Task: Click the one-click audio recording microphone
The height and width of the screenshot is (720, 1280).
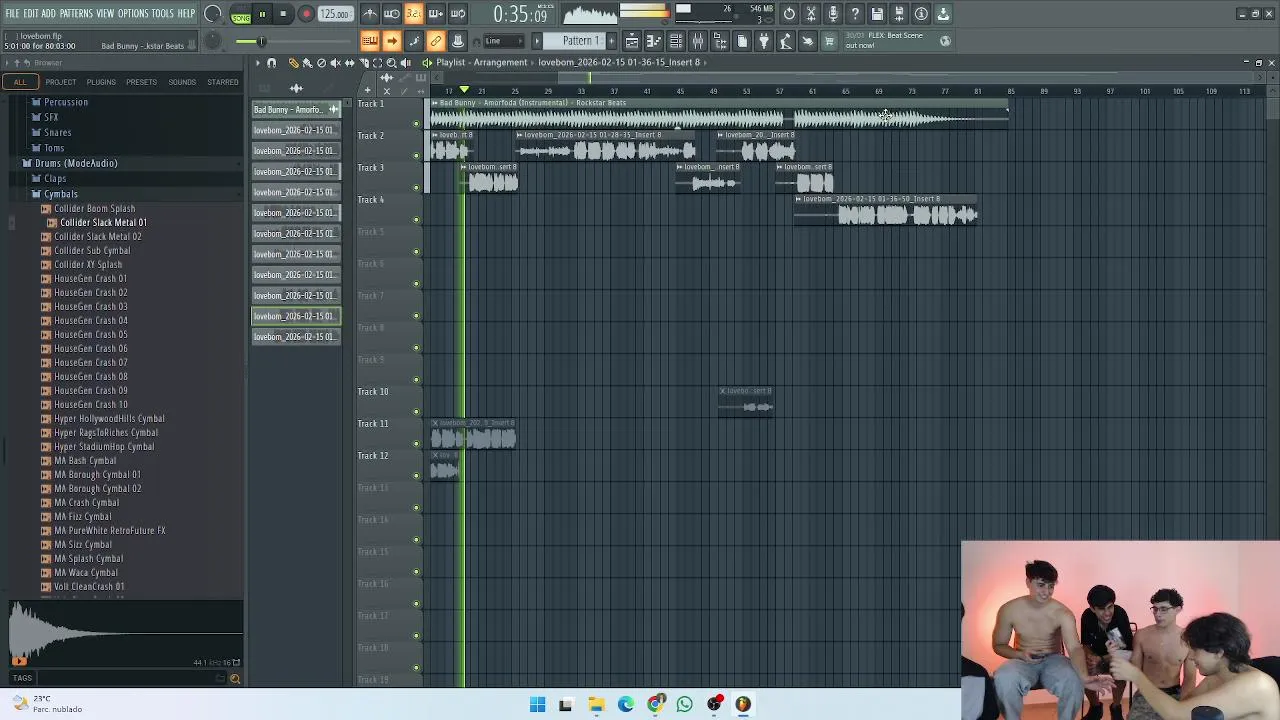Action: [x=834, y=14]
